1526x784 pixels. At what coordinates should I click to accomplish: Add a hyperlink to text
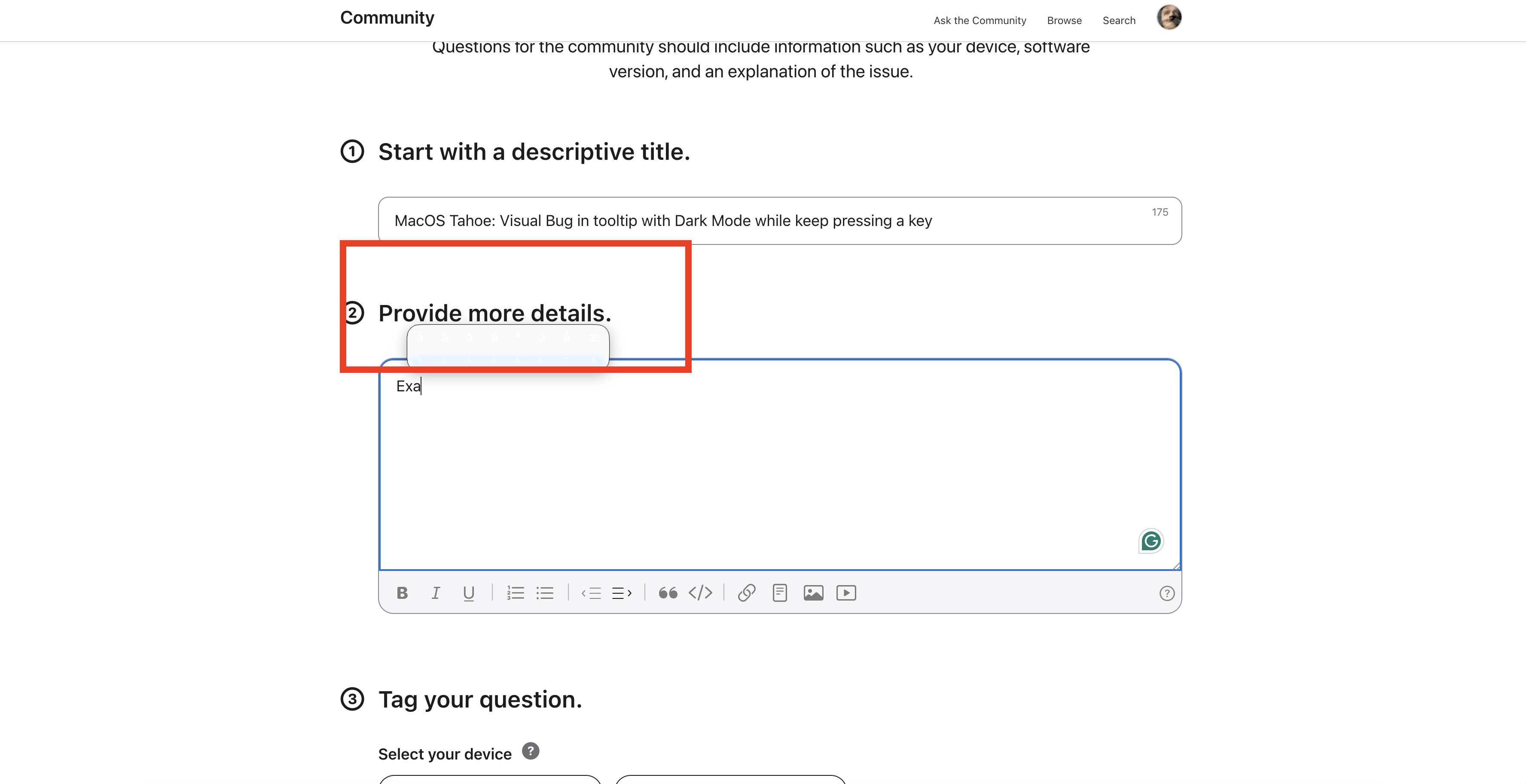click(746, 593)
